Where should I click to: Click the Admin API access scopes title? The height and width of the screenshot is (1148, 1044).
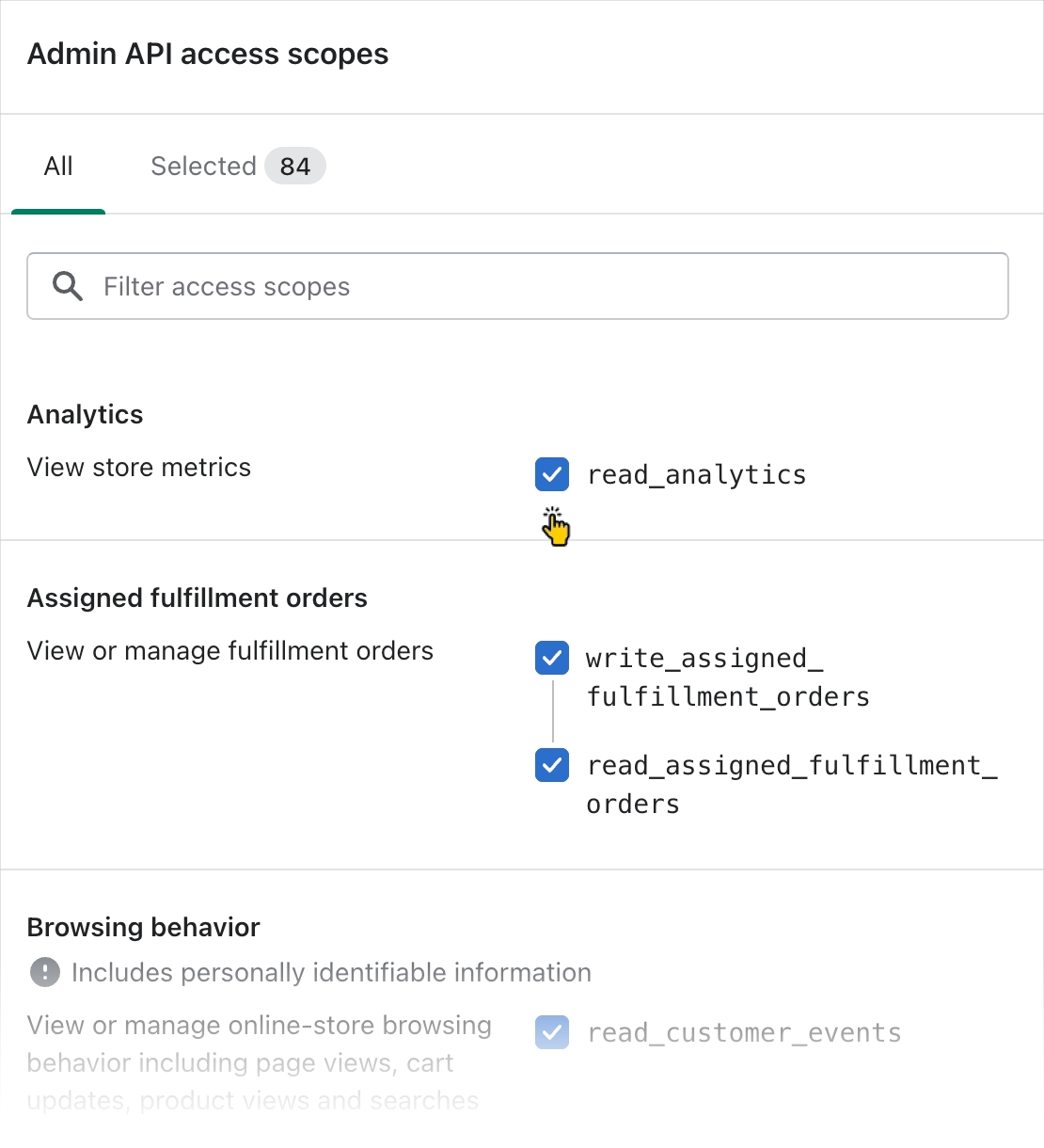point(208,55)
